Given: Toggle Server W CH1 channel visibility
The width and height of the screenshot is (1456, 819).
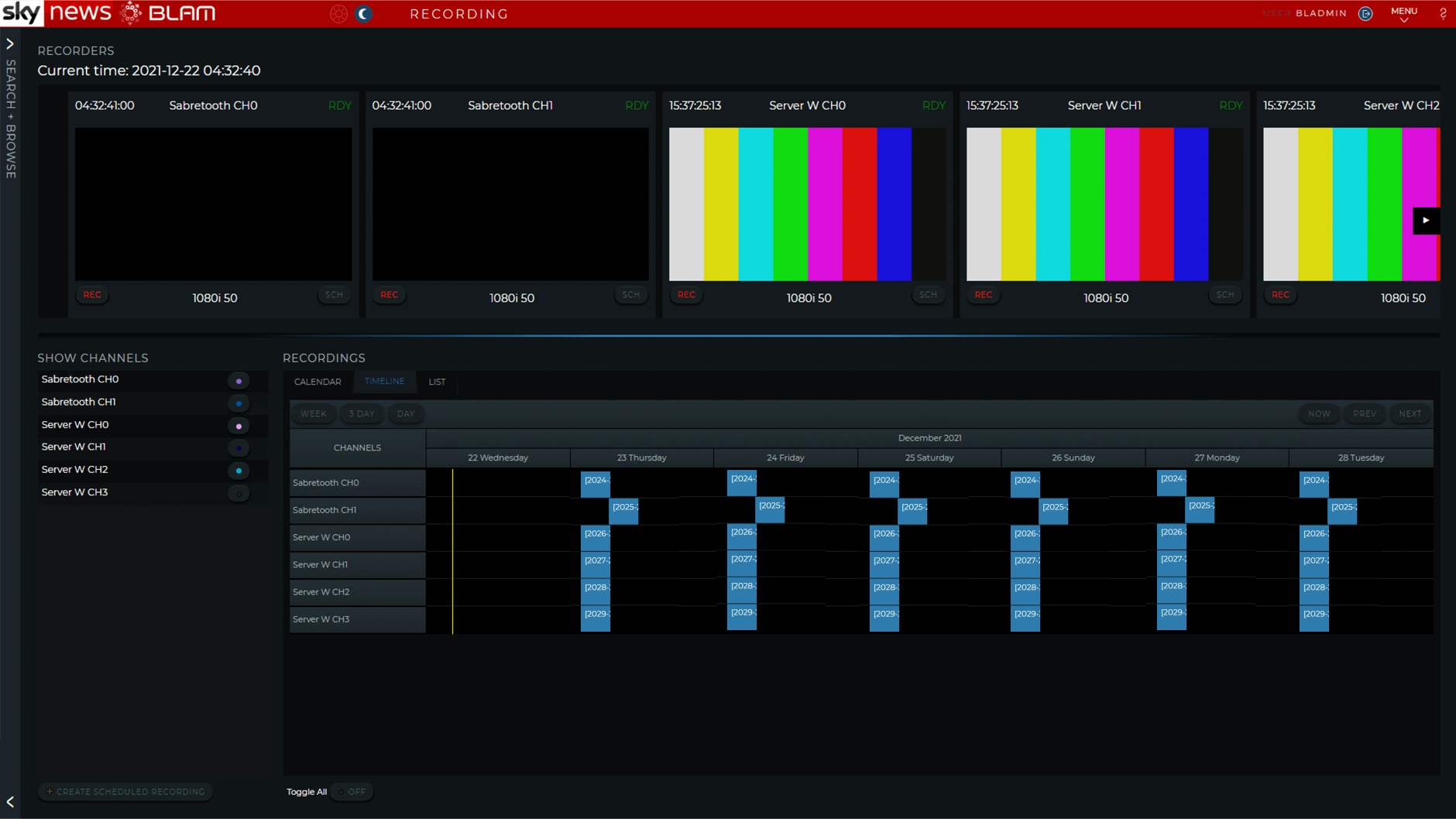Looking at the screenshot, I should (x=239, y=448).
